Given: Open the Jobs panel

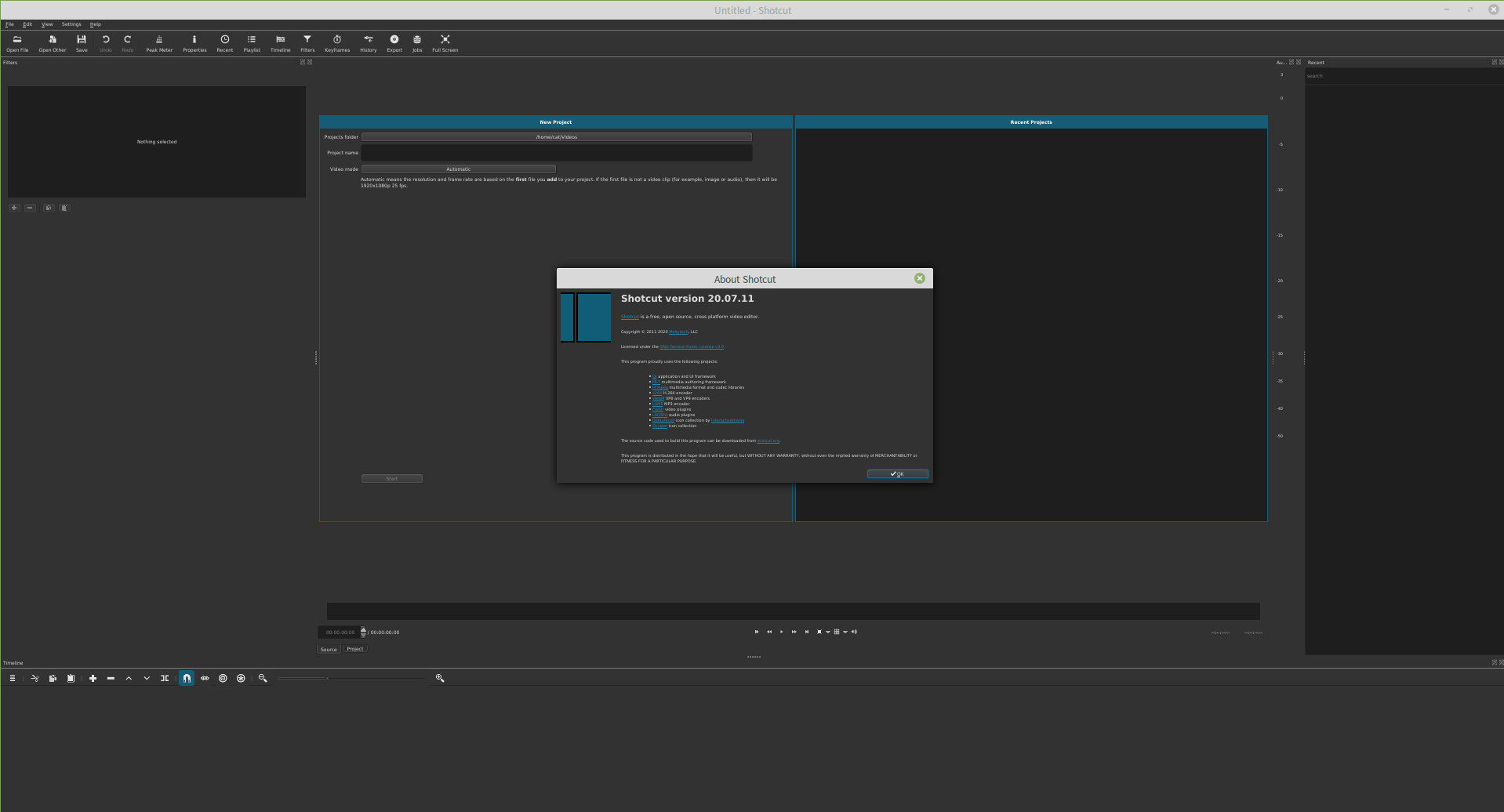Looking at the screenshot, I should click(417, 42).
